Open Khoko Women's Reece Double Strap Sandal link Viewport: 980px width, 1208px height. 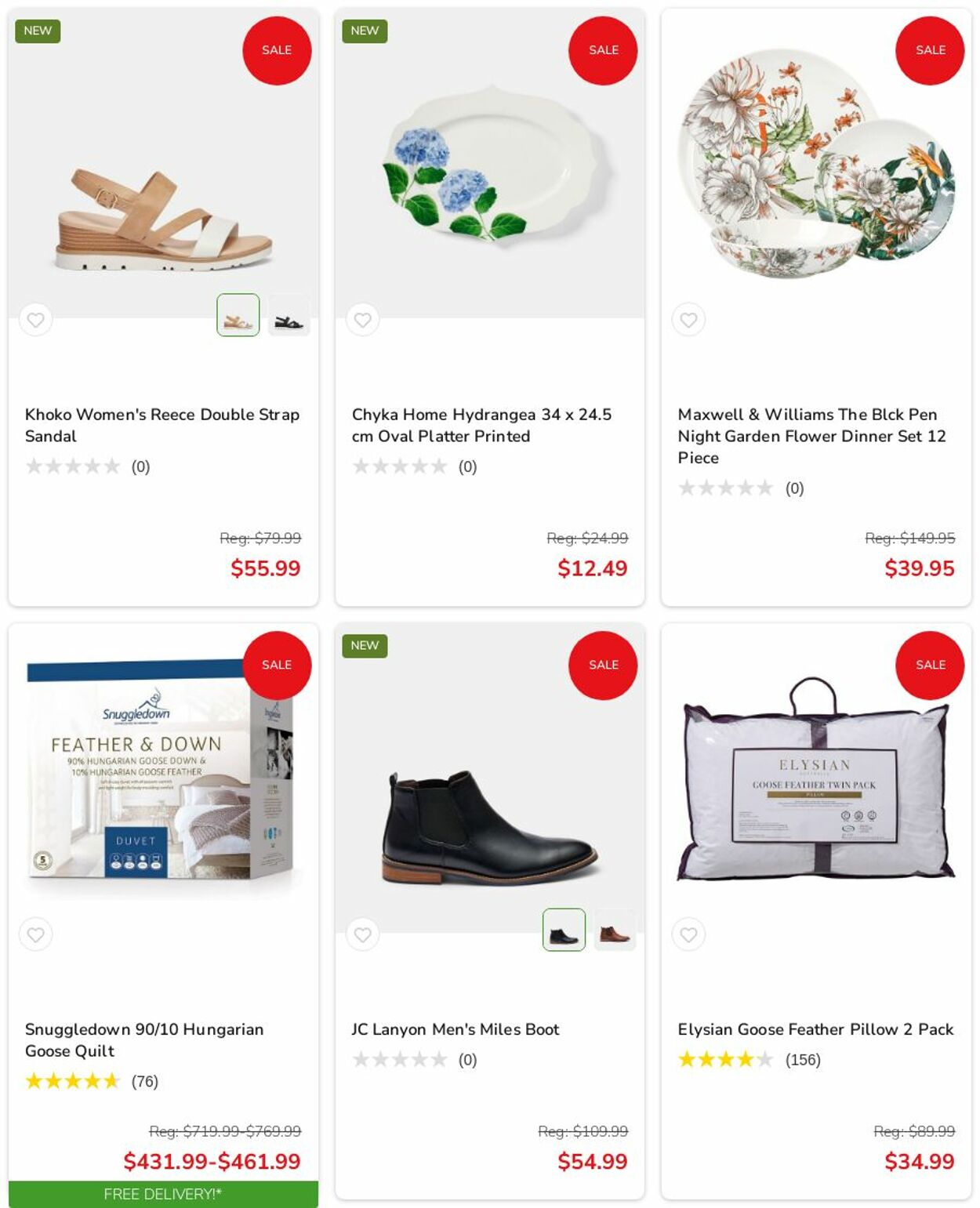click(162, 425)
